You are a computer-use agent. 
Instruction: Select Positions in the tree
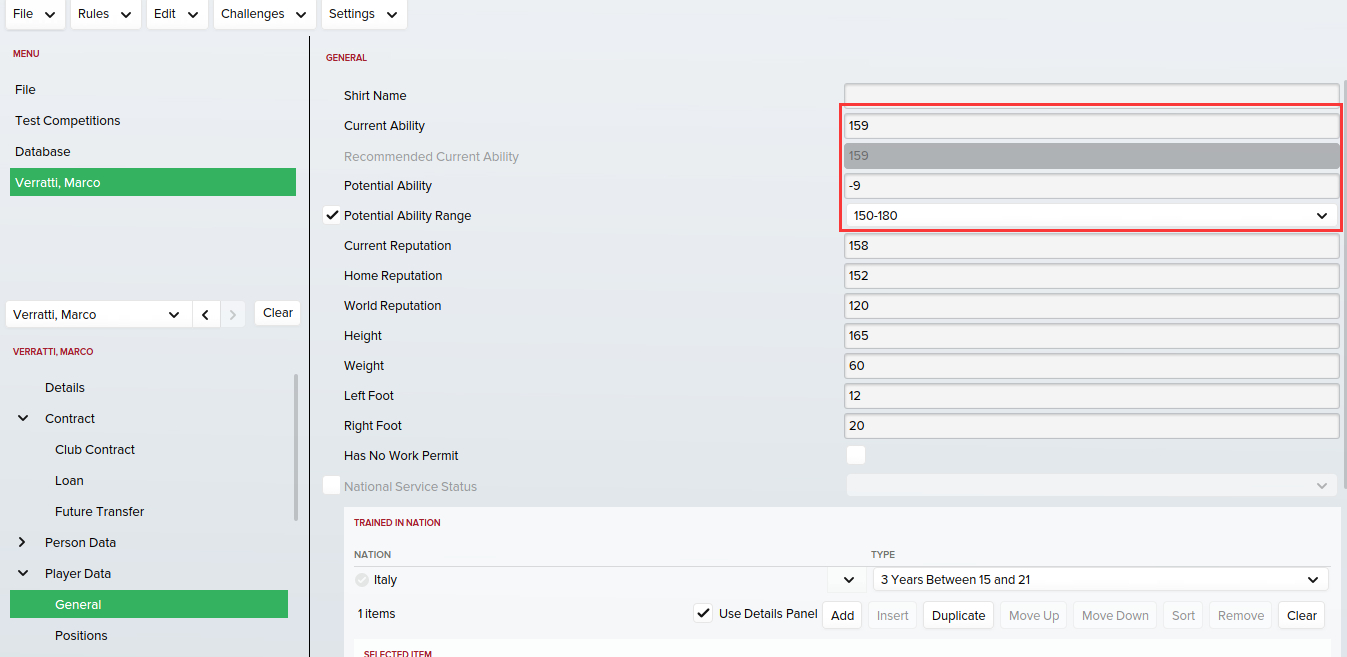point(81,635)
